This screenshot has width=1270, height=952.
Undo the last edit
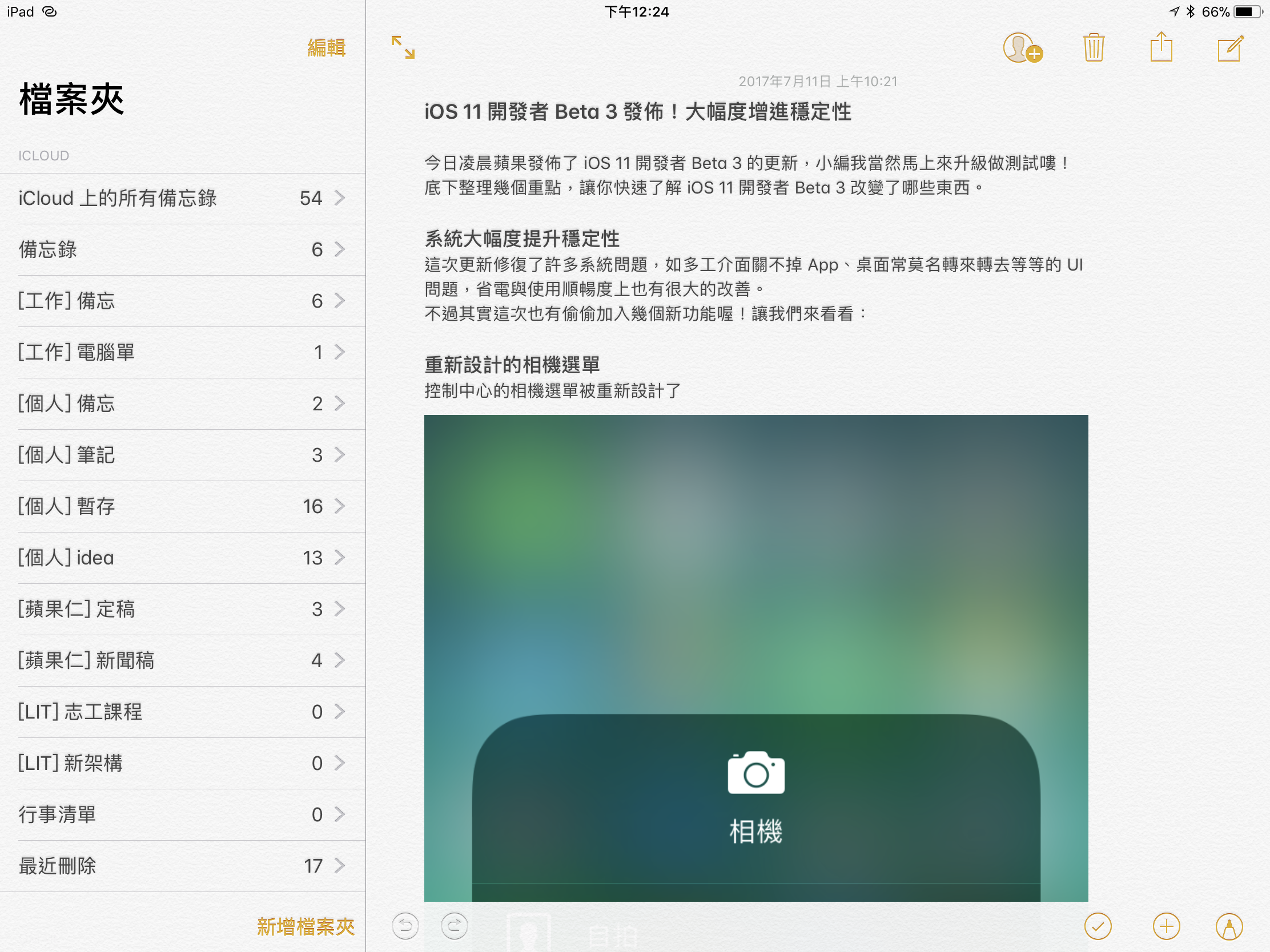pyautogui.click(x=405, y=926)
